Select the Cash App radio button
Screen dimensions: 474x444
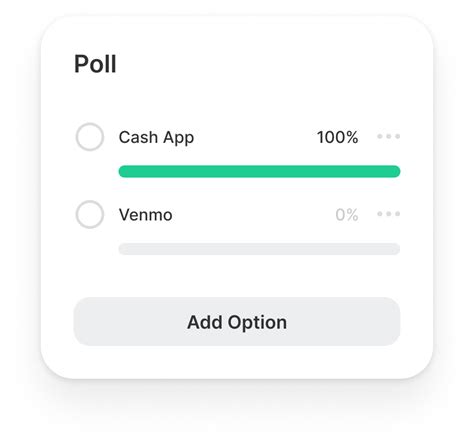coord(90,137)
